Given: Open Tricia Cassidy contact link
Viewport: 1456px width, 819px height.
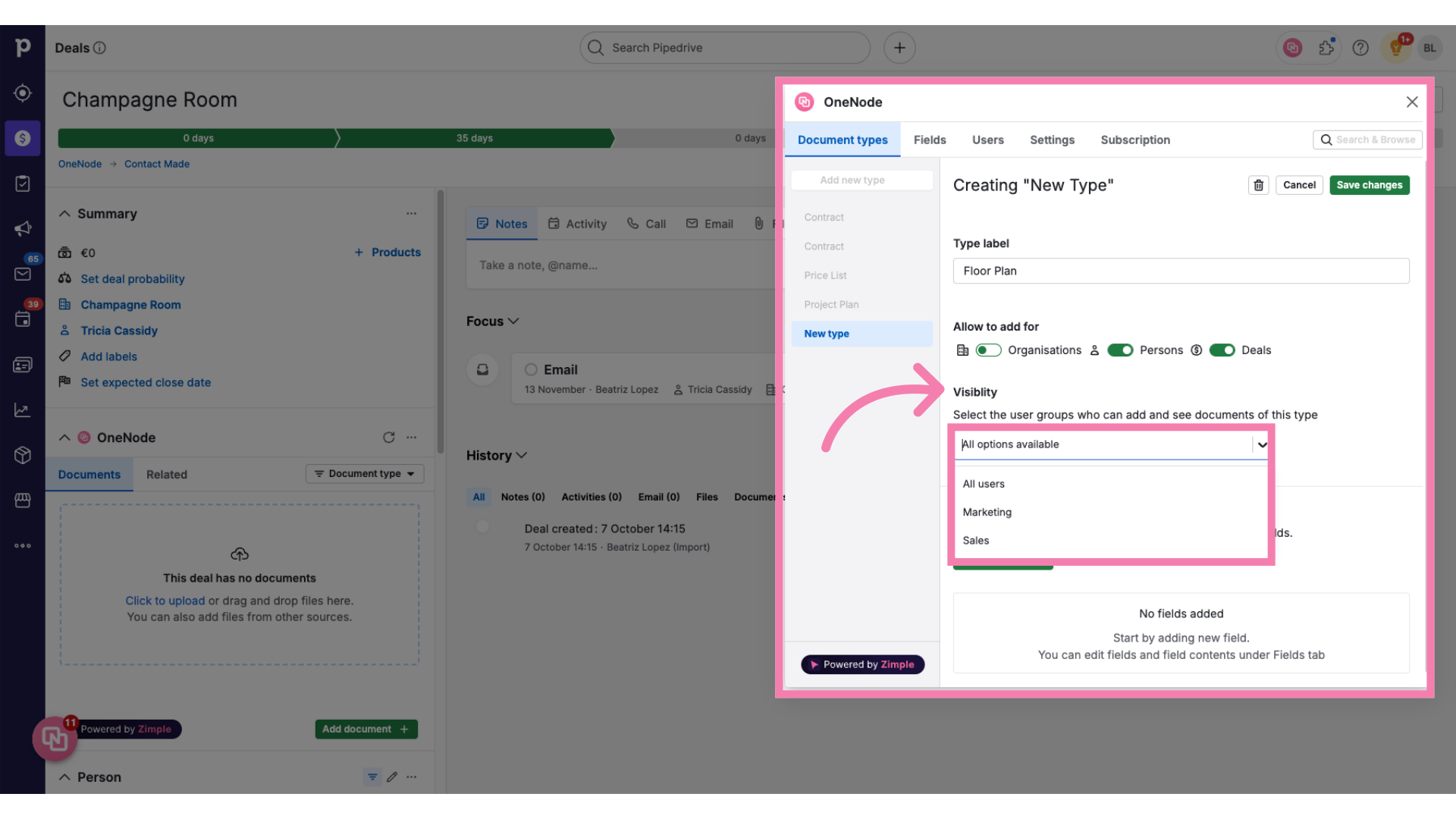Looking at the screenshot, I should [x=119, y=331].
